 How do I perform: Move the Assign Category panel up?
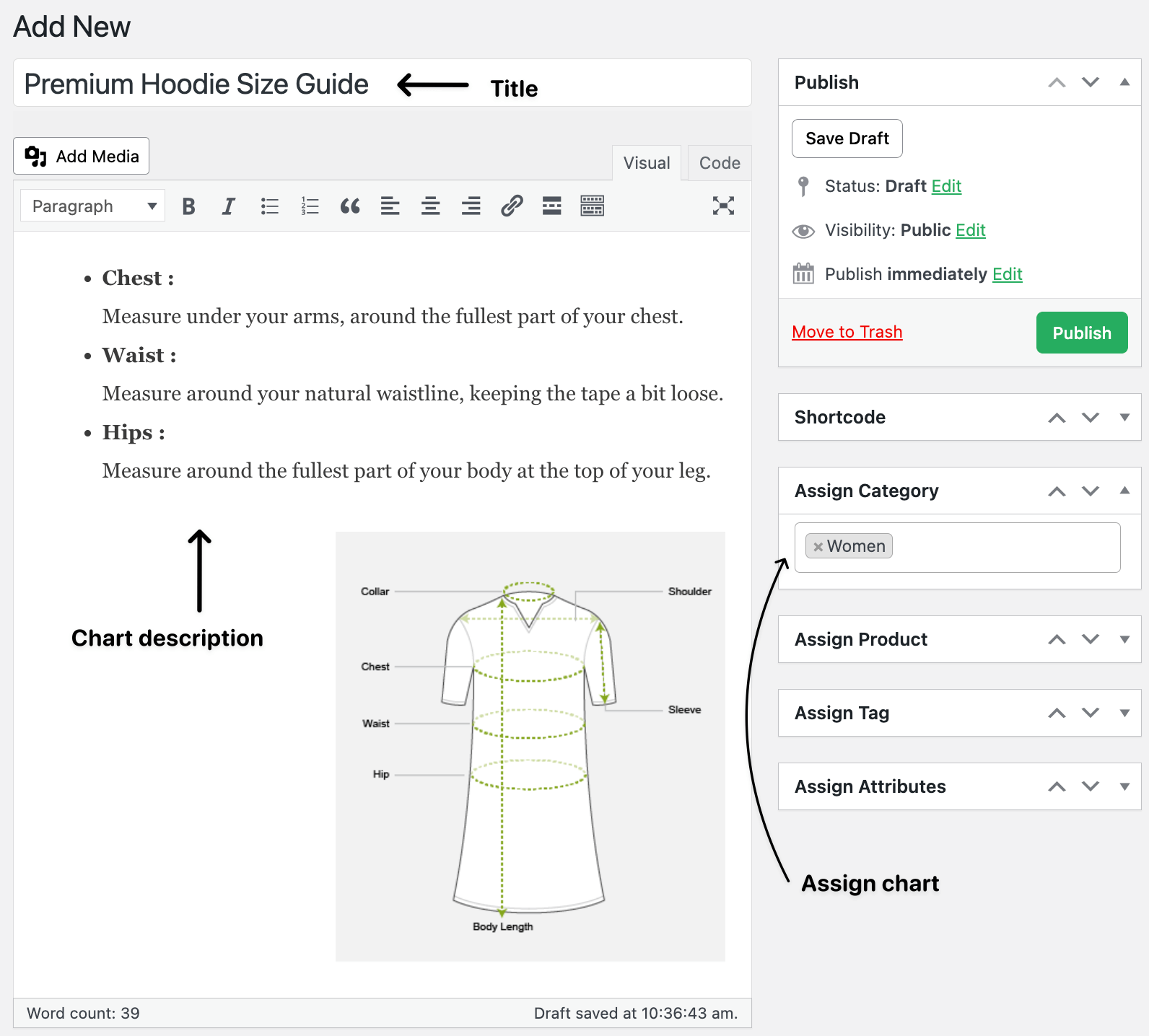(1057, 491)
